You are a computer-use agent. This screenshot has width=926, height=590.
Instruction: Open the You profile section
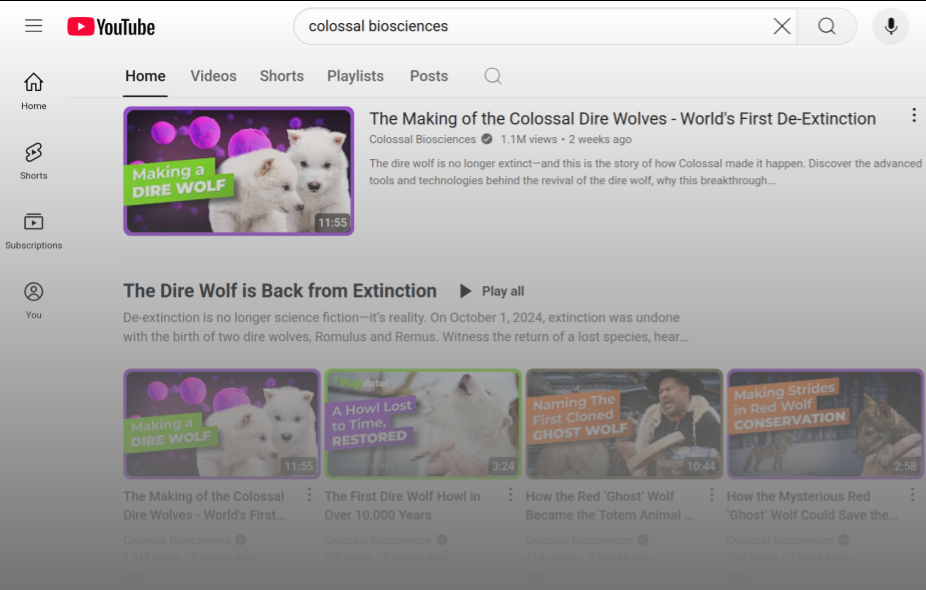[x=34, y=300]
